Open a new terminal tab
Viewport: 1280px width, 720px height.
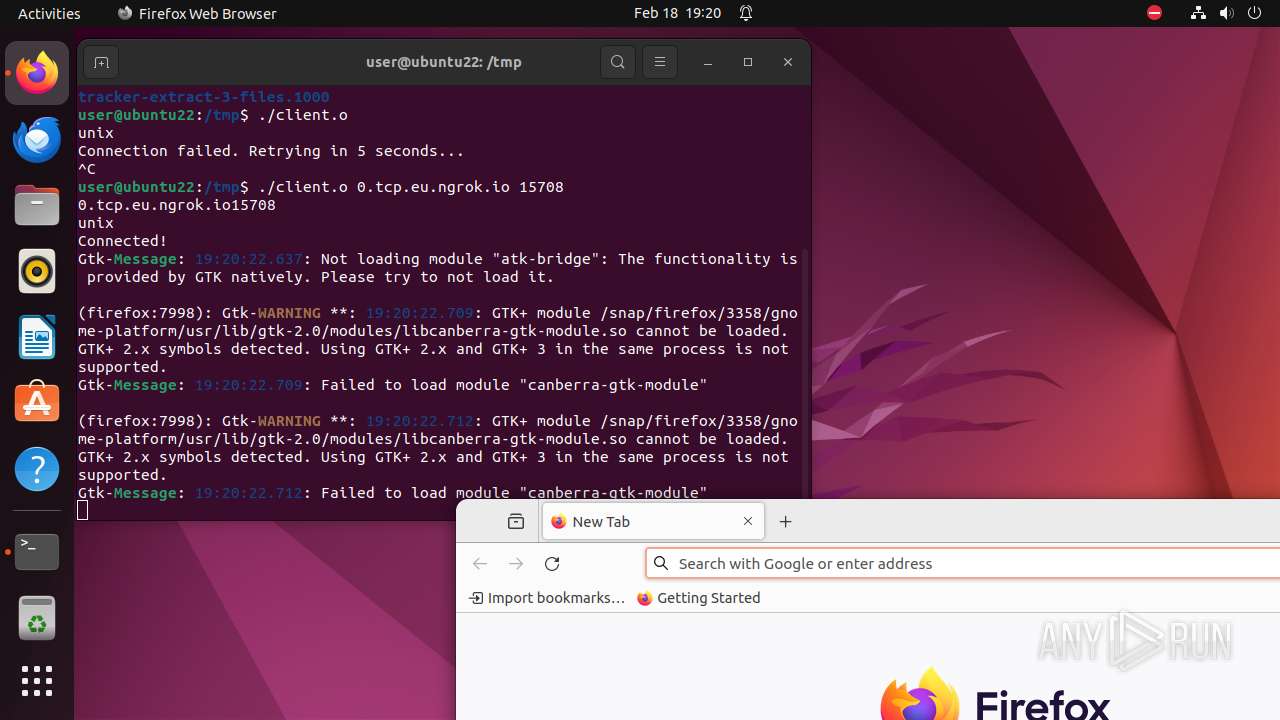(101, 62)
